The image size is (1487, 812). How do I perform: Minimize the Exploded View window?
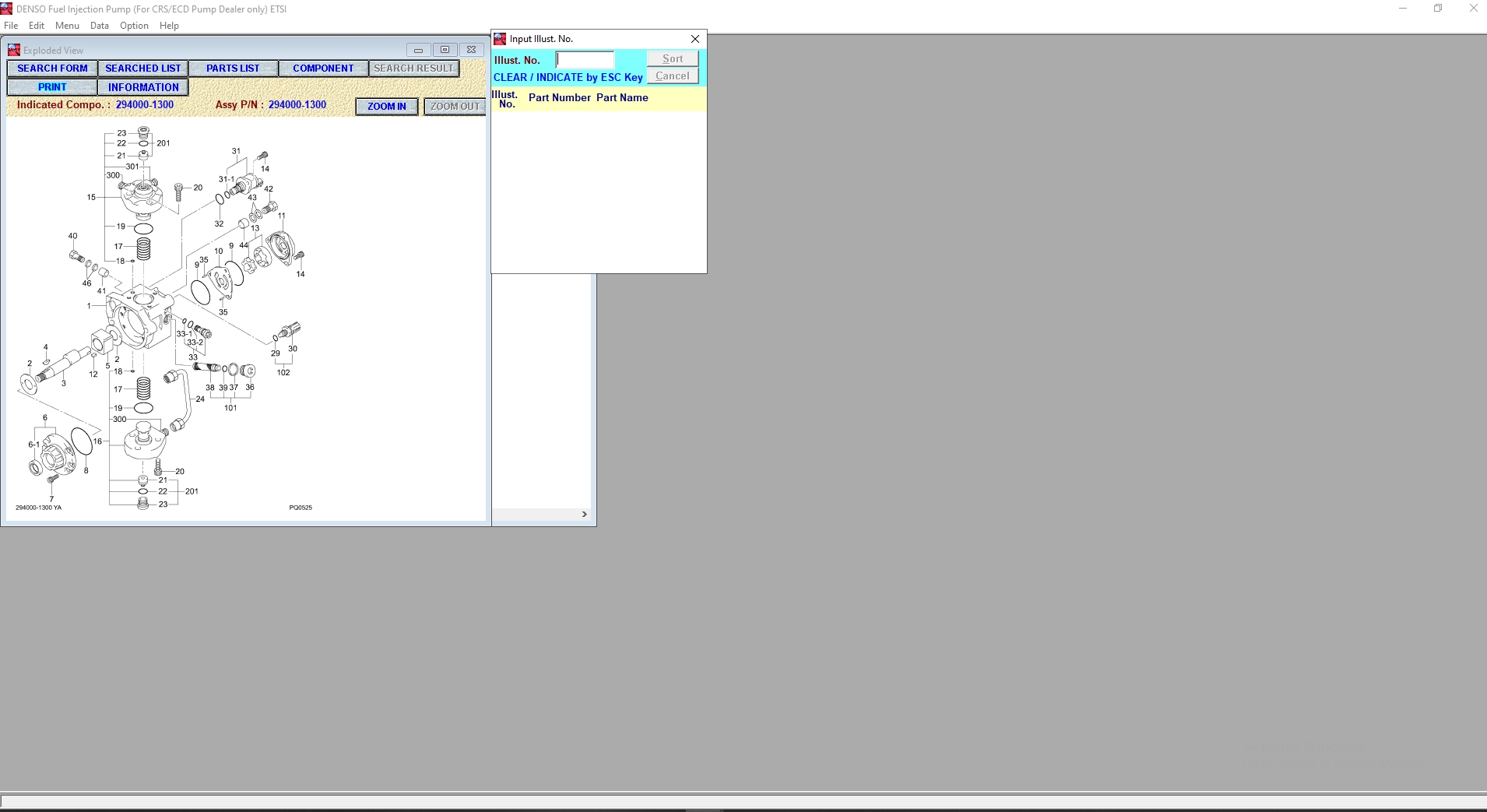[x=418, y=50]
